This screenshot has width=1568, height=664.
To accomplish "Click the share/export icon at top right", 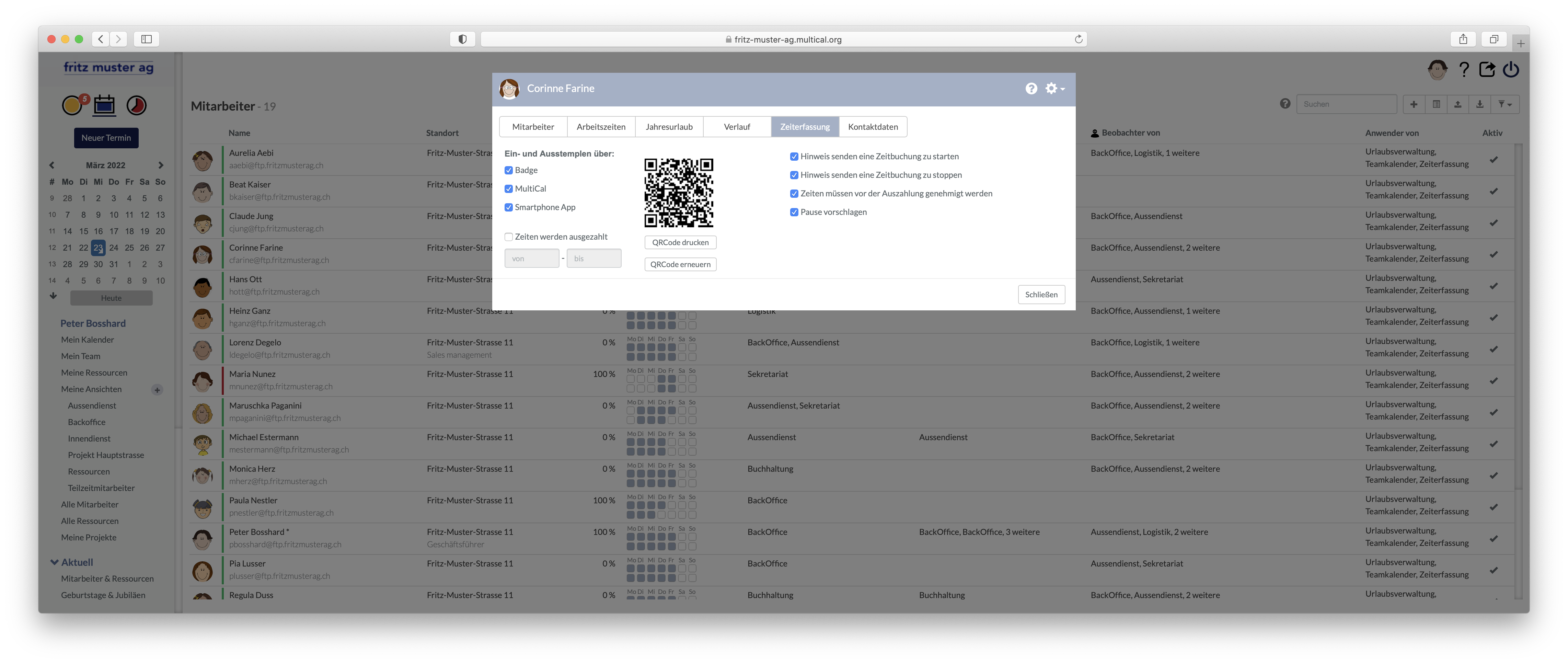I will coord(1487,69).
